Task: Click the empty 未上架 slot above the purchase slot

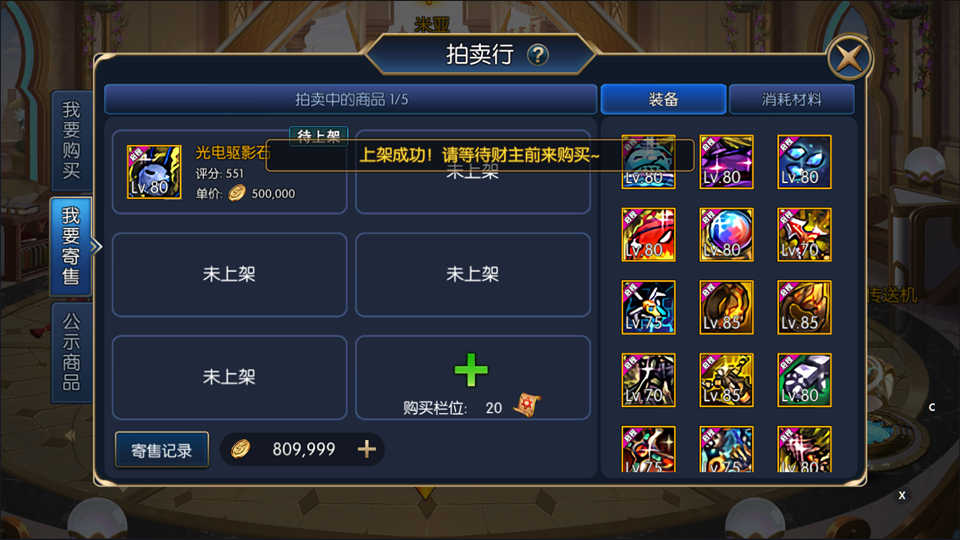Action: (473, 274)
